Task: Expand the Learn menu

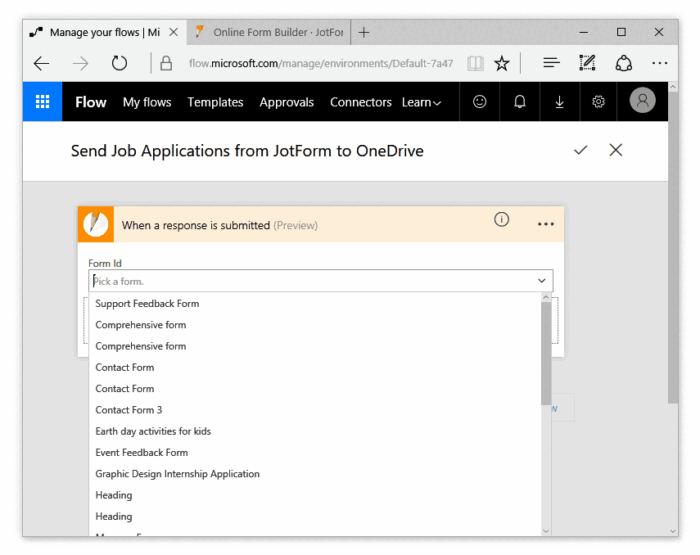Action: point(421,102)
